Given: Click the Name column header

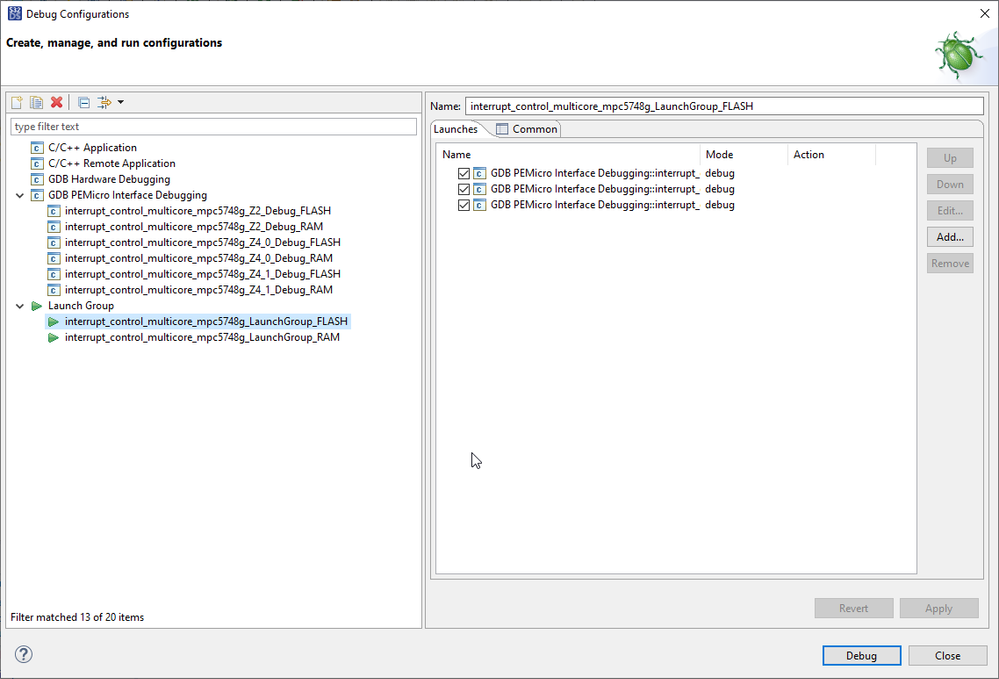Looking at the screenshot, I should pyautogui.click(x=568, y=154).
